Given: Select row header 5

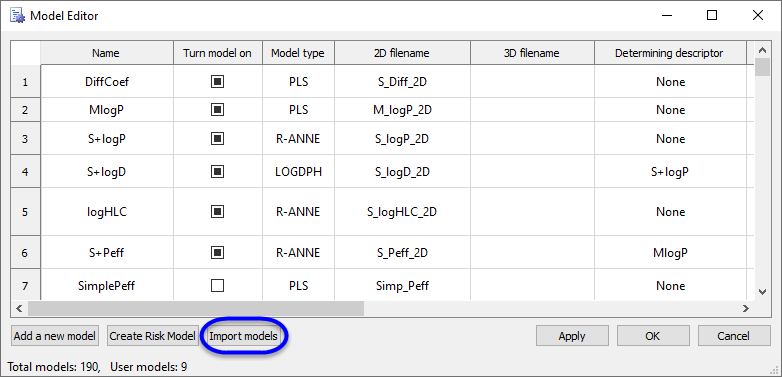Looking at the screenshot, I should click(x=25, y=212).
